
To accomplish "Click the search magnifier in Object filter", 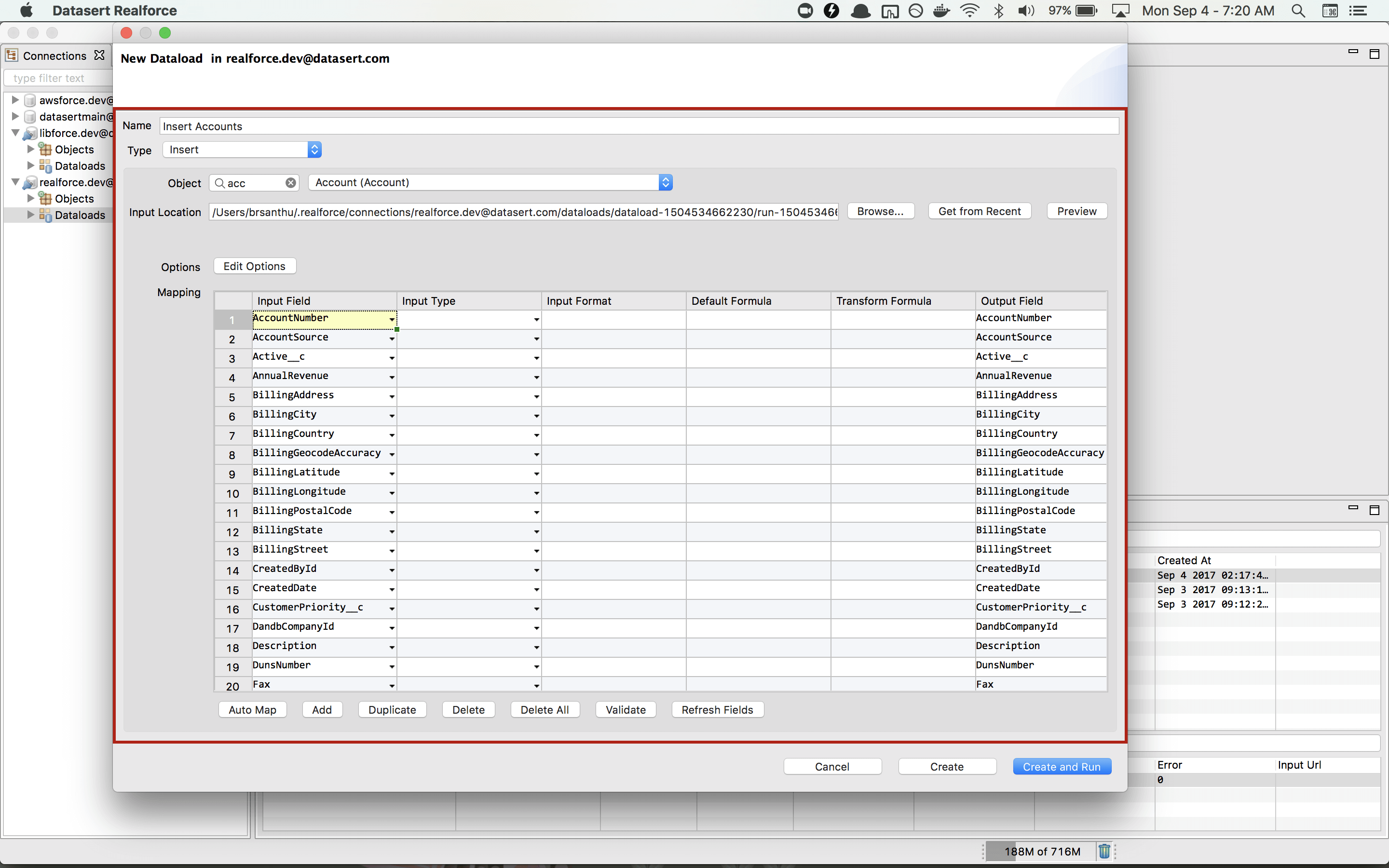I will point(219,183).
